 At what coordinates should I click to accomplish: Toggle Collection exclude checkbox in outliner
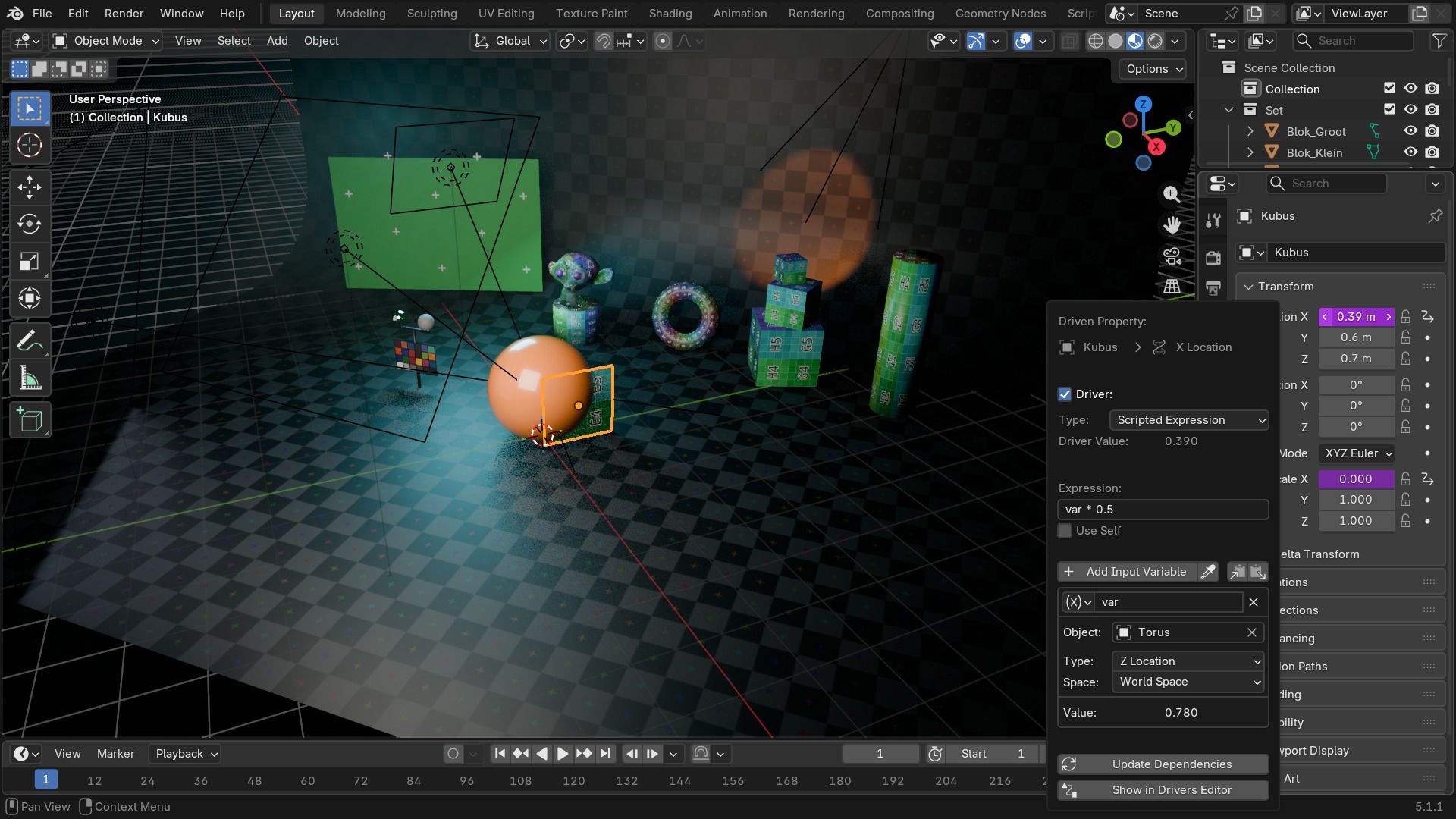(1389, 89)
